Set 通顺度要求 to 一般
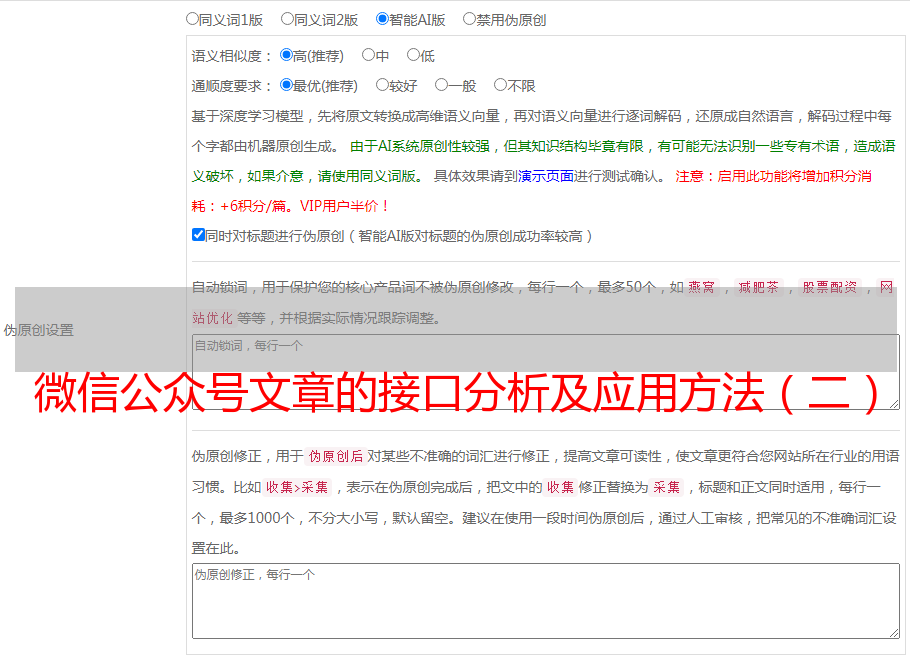 click(441, 85)
